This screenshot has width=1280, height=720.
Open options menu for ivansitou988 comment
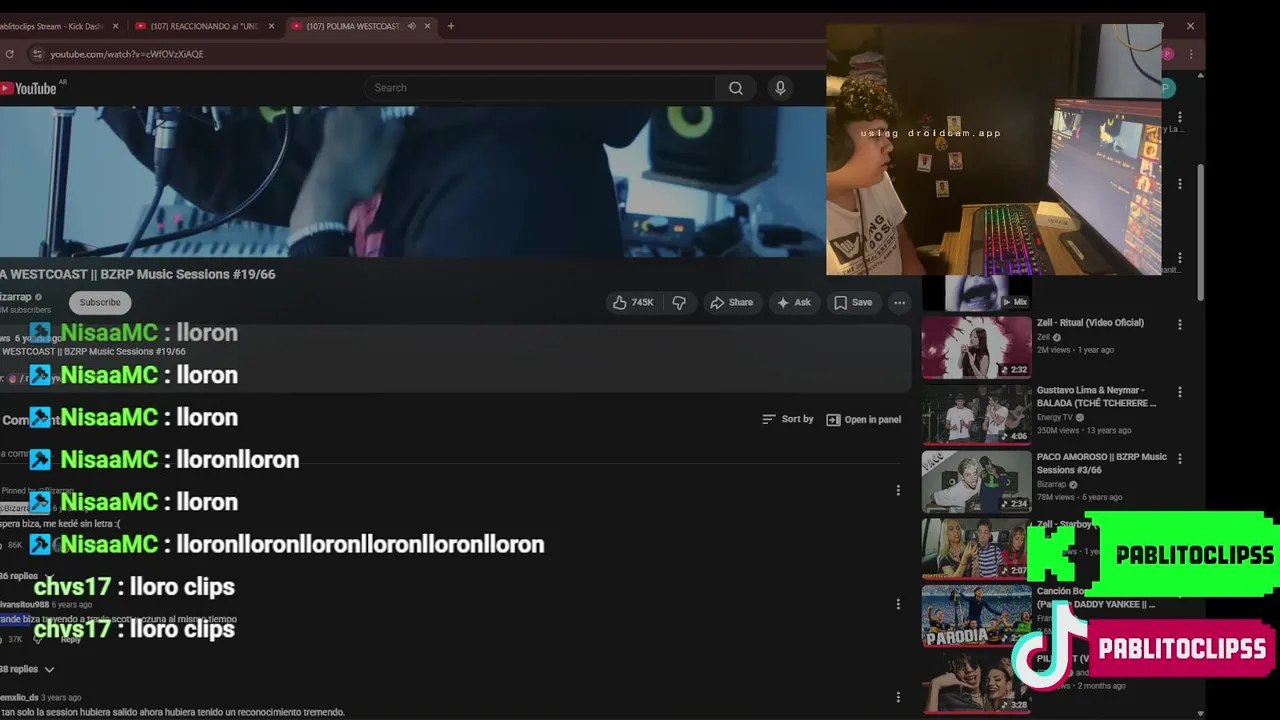click(898, 604)
